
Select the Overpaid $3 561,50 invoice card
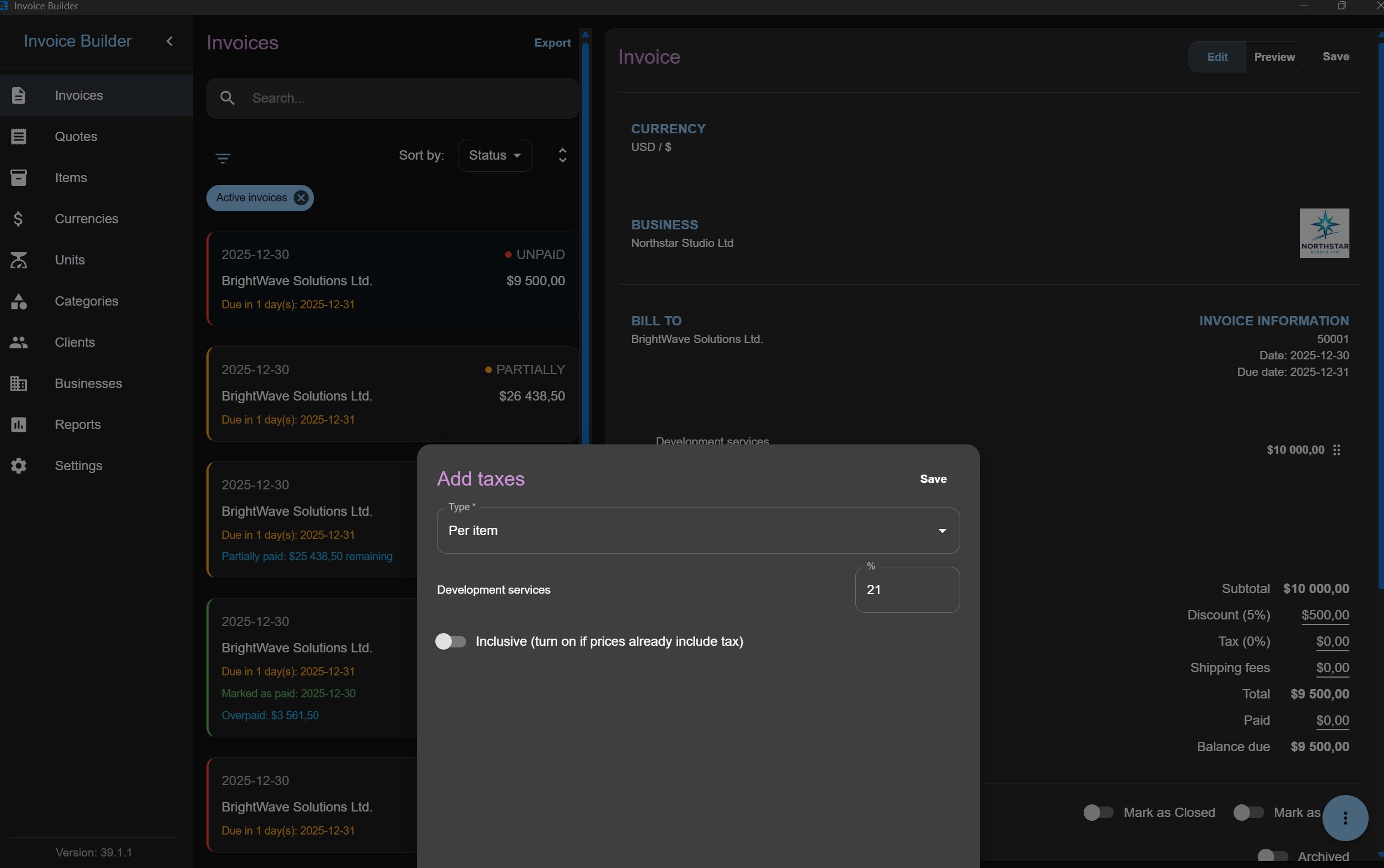coord(312,668)
